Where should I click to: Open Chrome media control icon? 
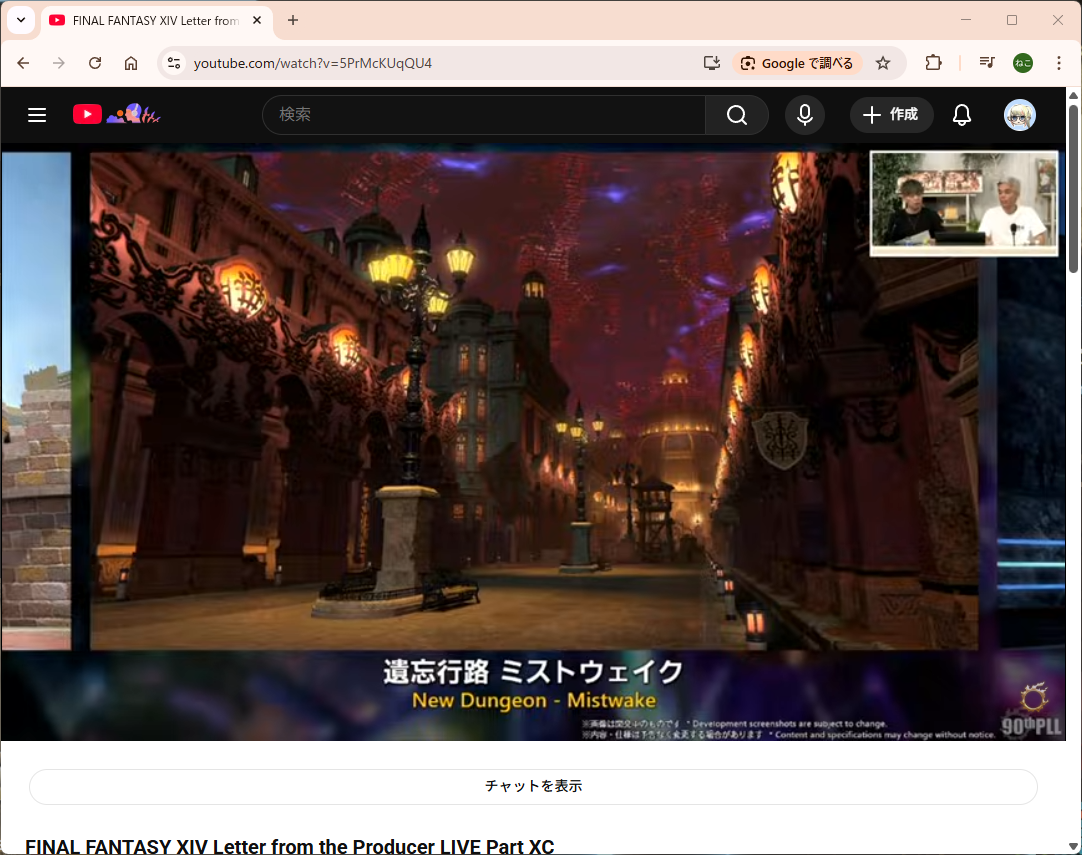click(987, 63)
